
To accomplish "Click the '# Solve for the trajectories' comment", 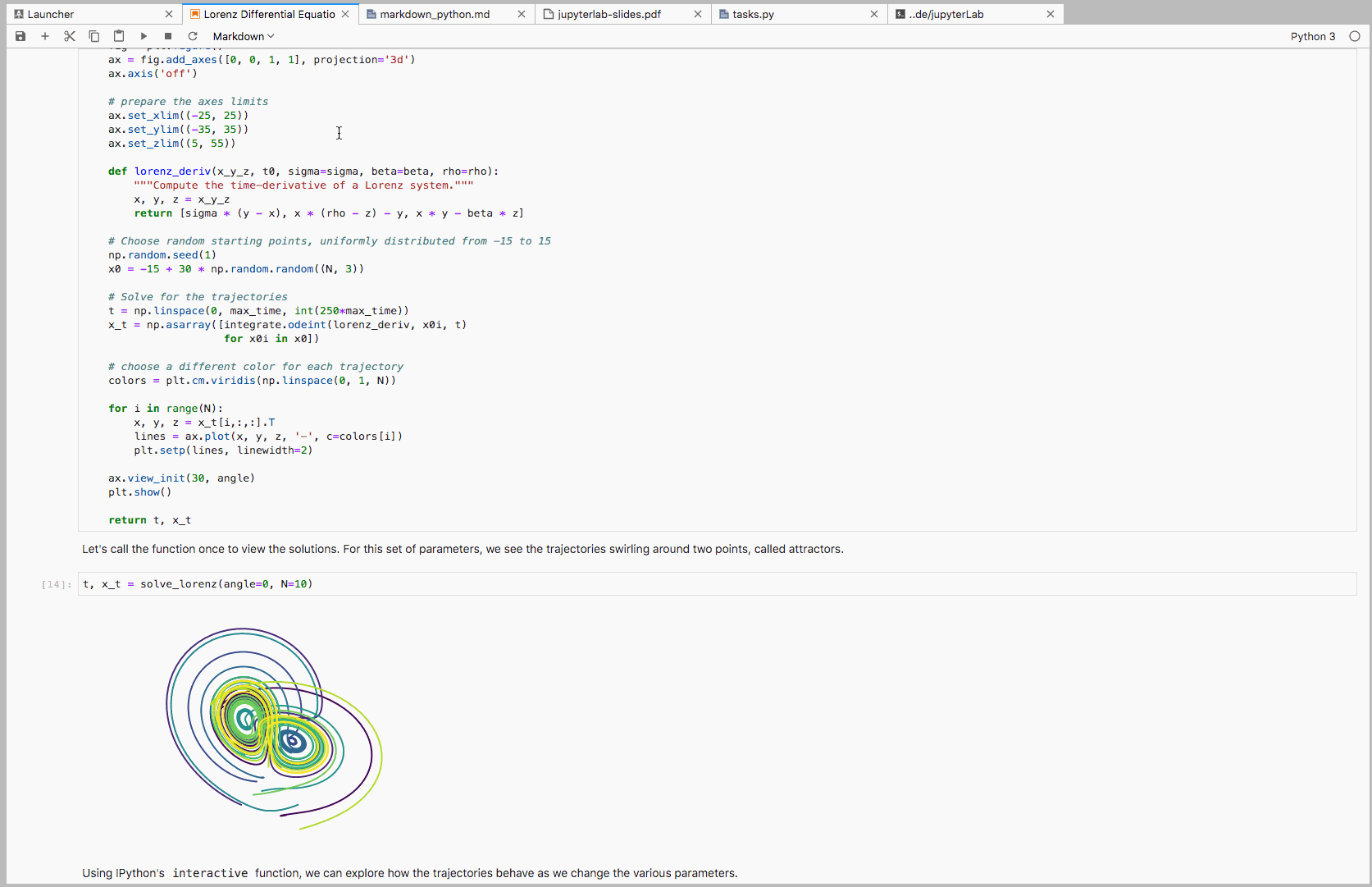I will 198,297.
